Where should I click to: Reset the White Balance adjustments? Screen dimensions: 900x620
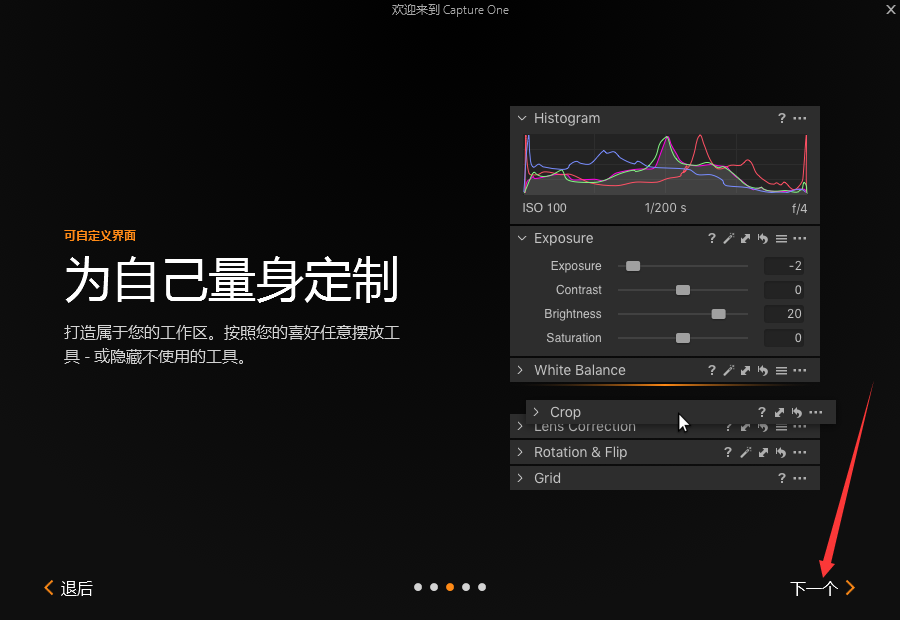coord(763,370)
